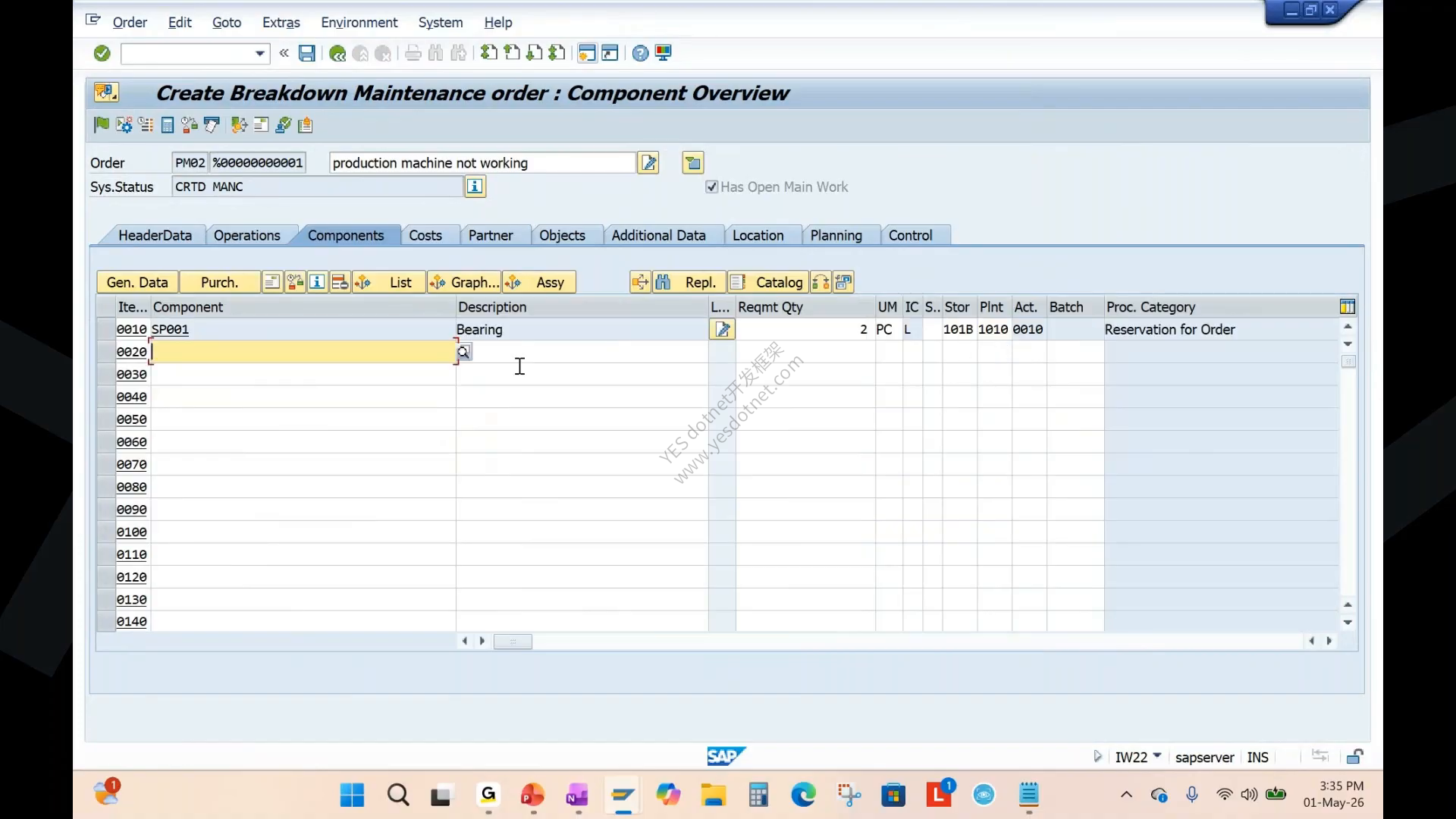Expand the command field dropdown arrow

259,53
